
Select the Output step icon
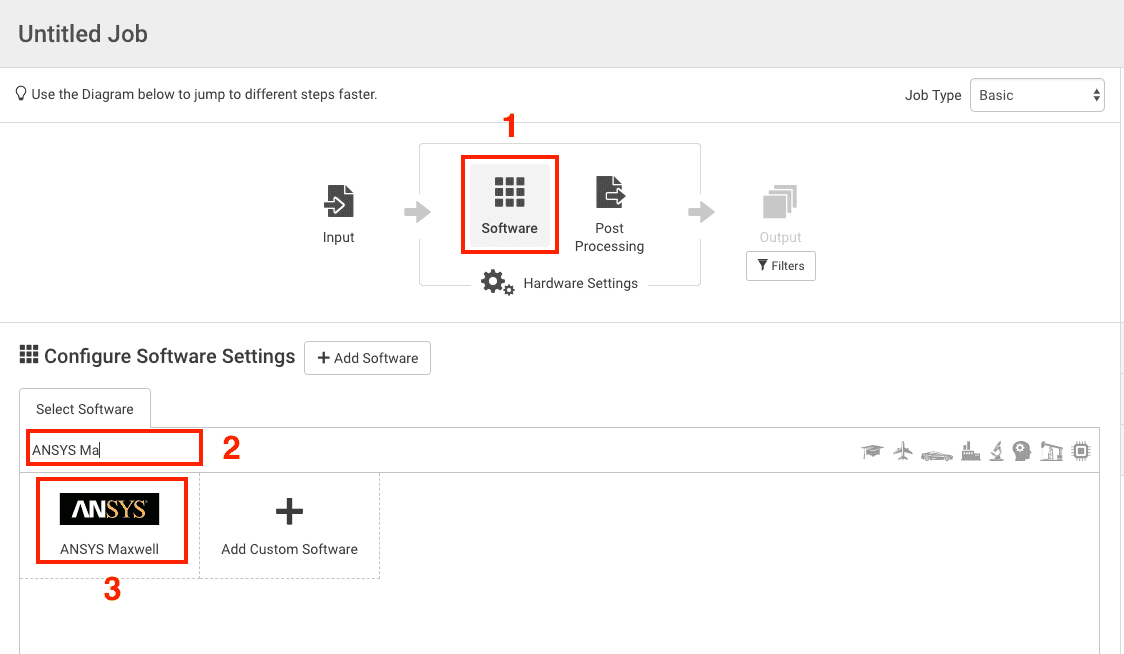click(780, 202)
